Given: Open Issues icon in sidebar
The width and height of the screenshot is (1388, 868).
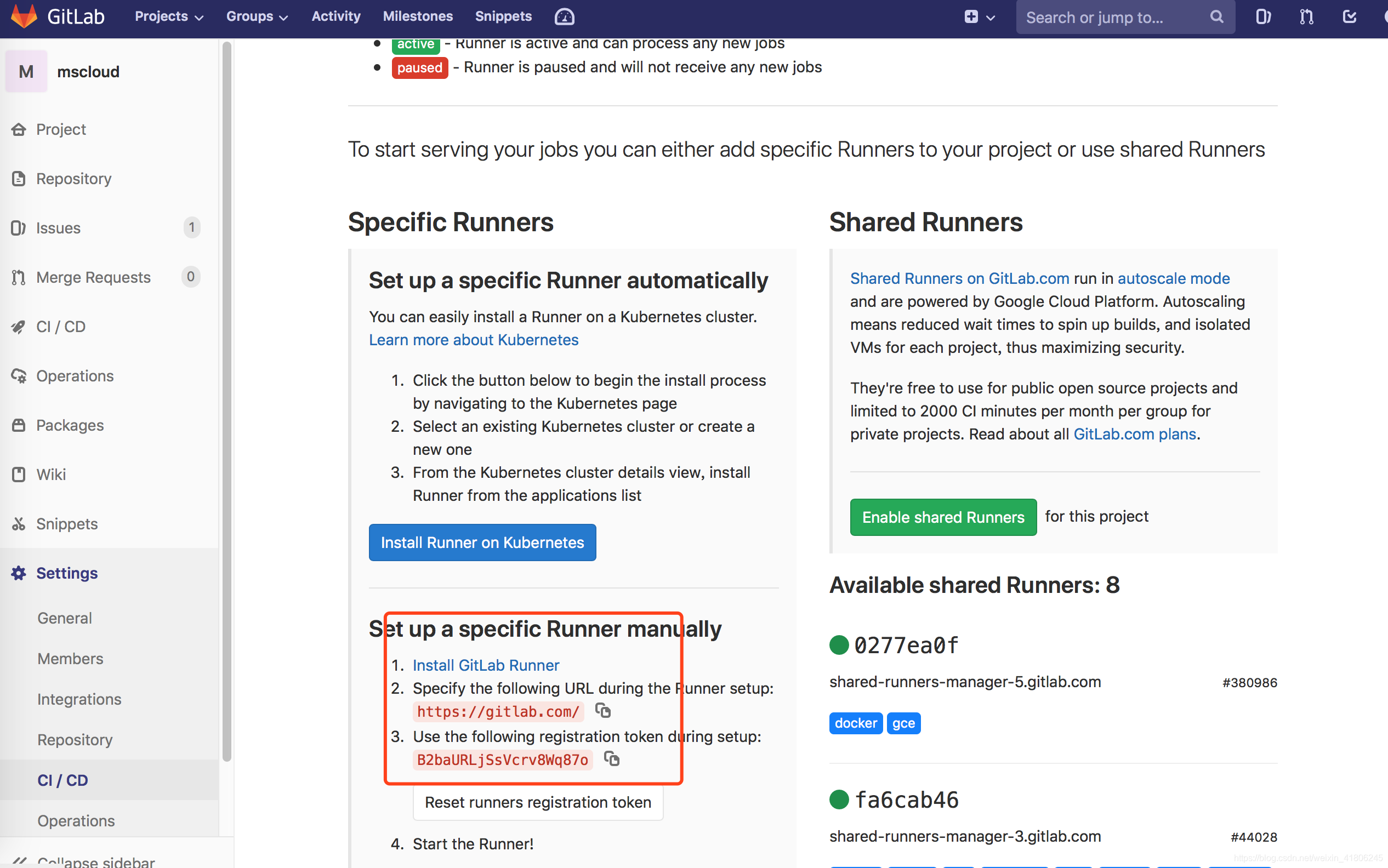Looking at the screenshot, I should 19,228.
